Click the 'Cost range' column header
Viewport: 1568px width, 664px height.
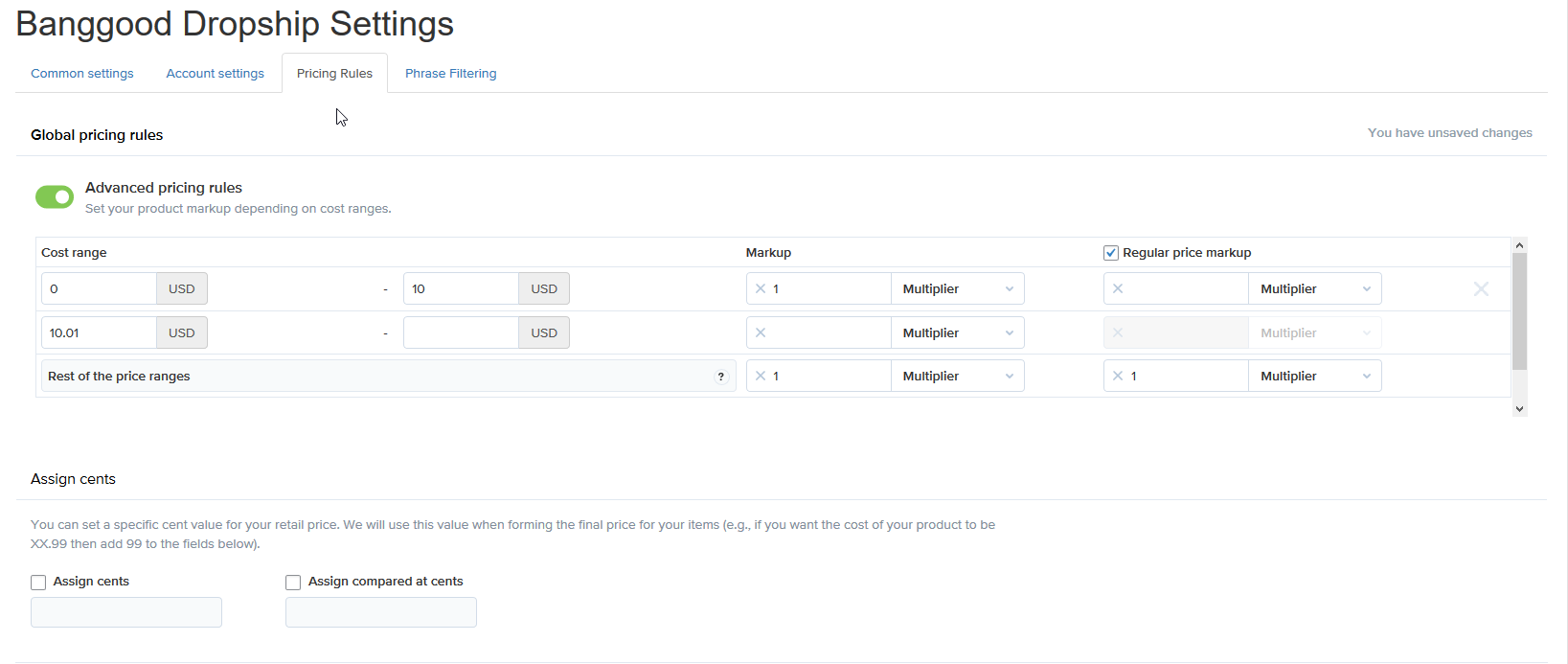pos(74,253)
